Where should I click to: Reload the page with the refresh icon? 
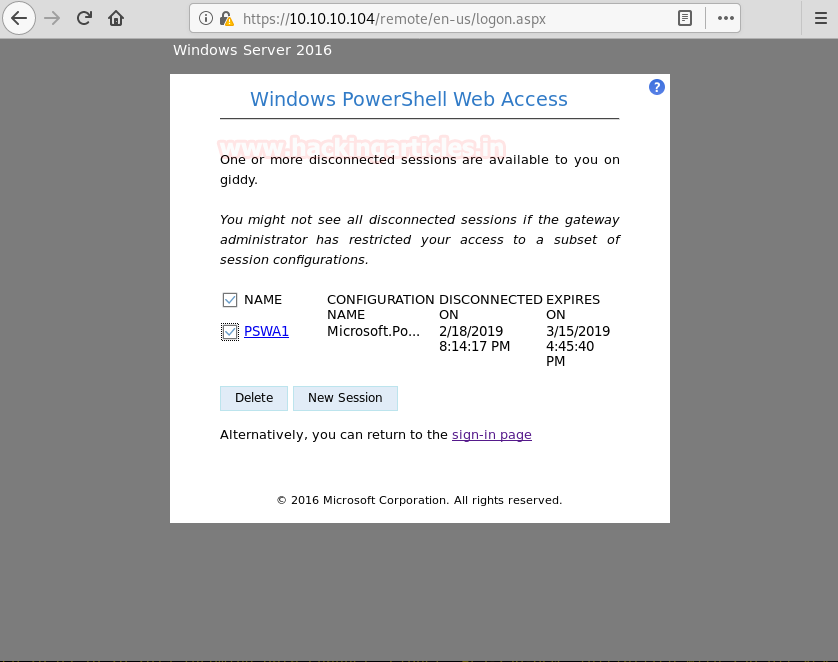pos(84,18)
